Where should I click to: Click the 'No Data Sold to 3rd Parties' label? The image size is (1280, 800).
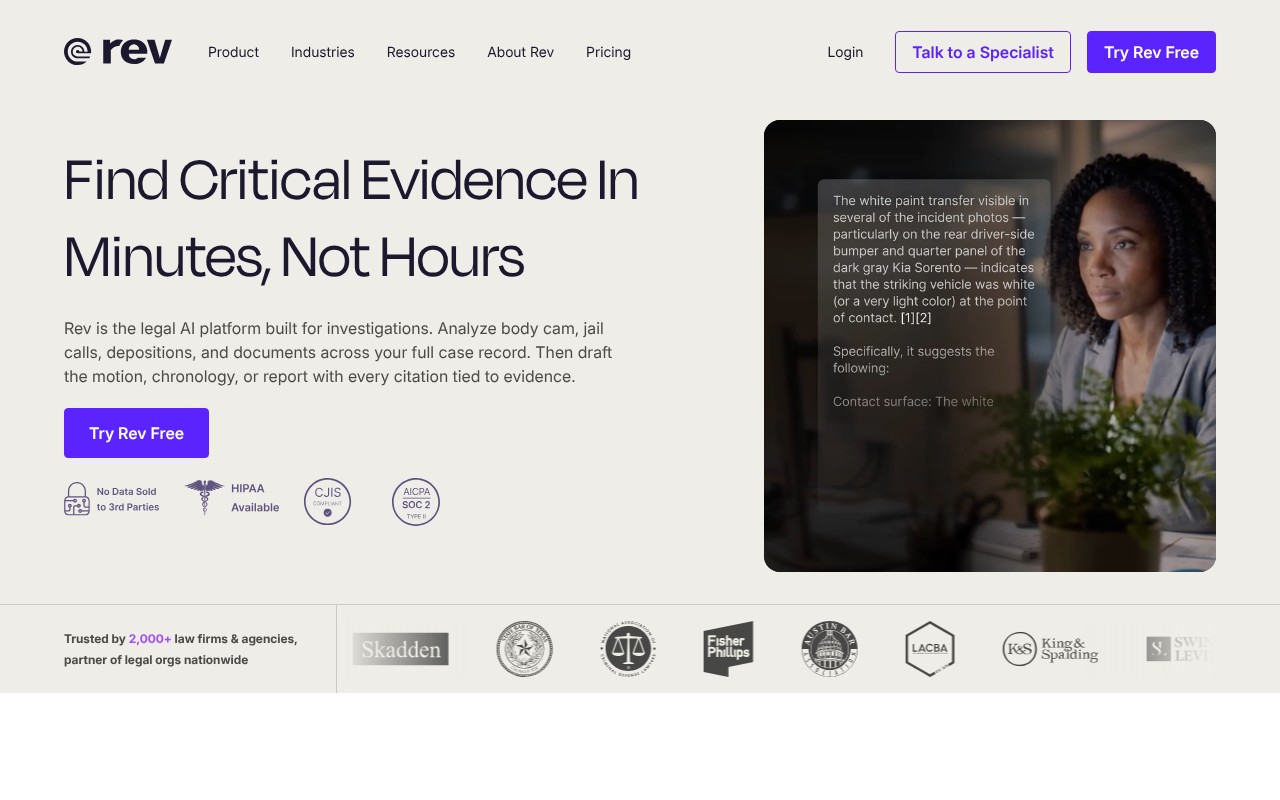(x=128, y=499)
